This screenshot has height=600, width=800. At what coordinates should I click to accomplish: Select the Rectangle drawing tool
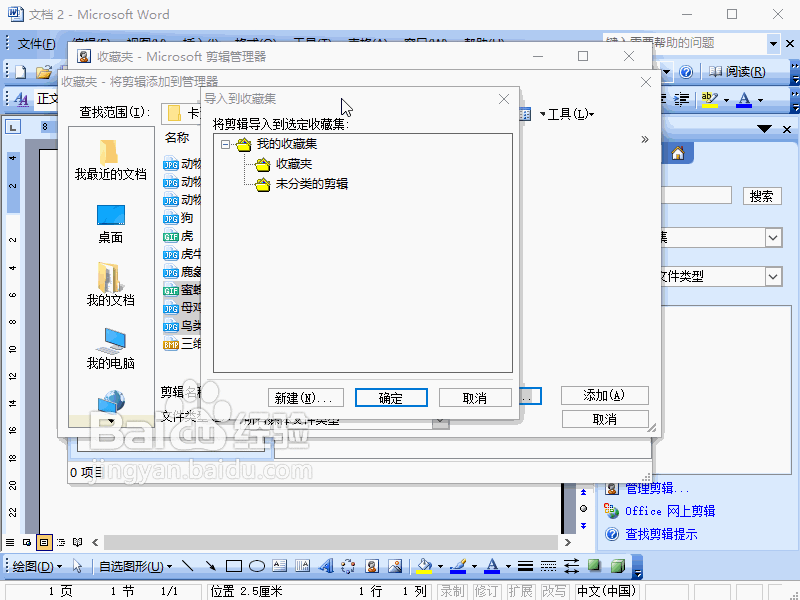[234, 566]
